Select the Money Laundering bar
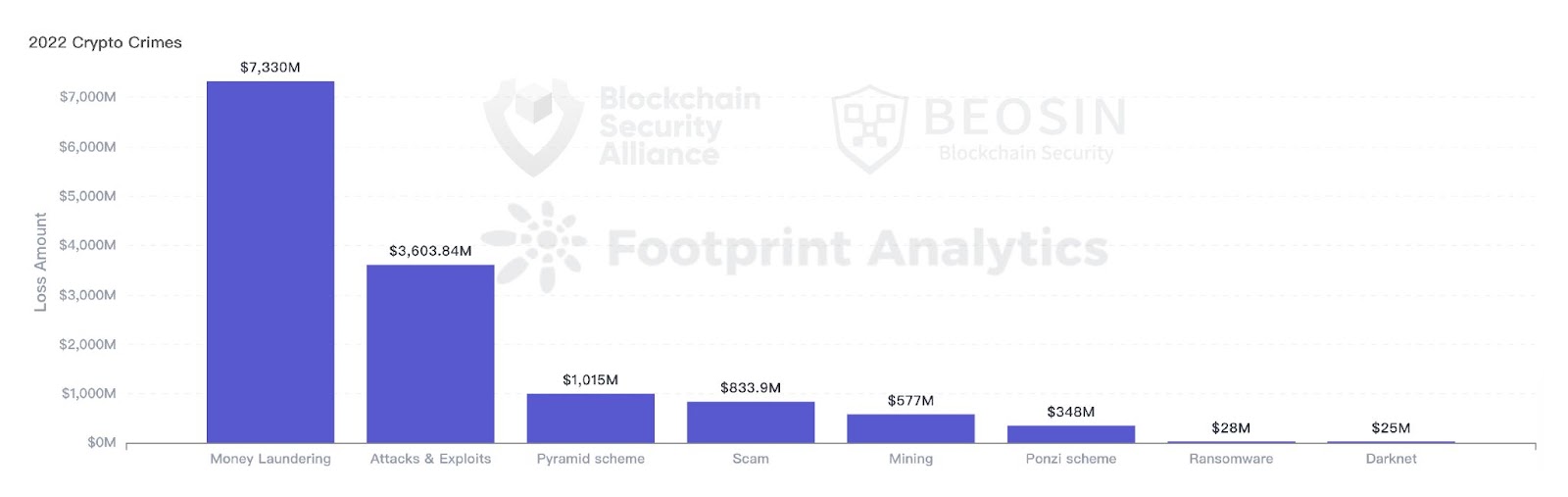 270,262
